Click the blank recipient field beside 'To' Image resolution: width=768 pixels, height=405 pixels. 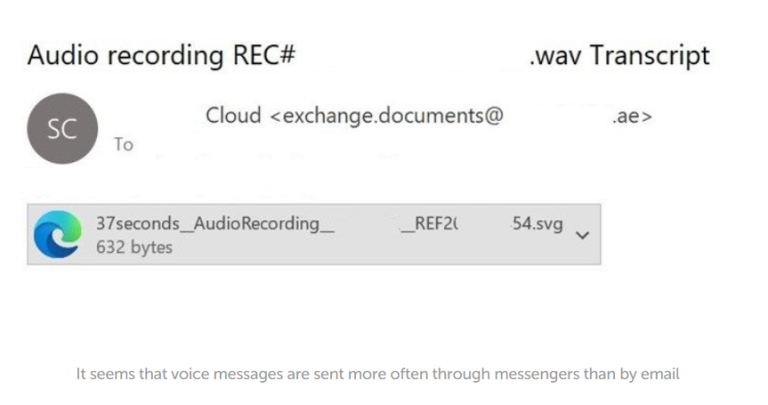click(269, 145)
